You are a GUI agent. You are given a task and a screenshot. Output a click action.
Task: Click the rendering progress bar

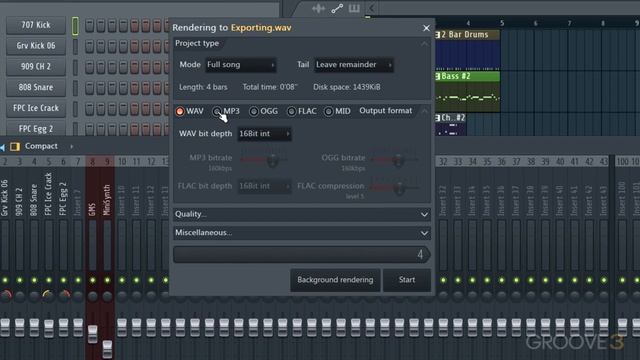pyautogui.click(x=302, y=254)
